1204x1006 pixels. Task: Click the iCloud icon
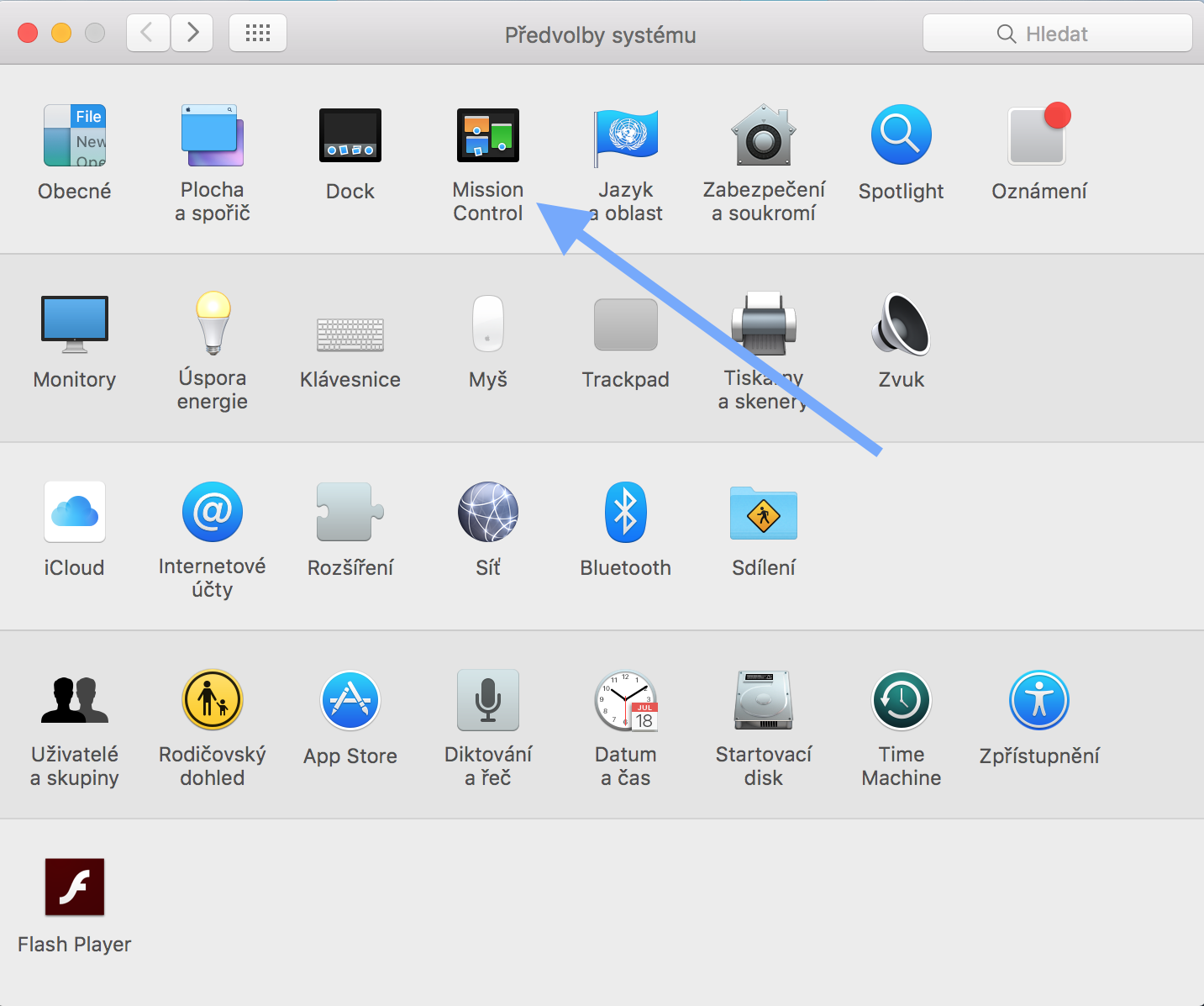[75, 512]
